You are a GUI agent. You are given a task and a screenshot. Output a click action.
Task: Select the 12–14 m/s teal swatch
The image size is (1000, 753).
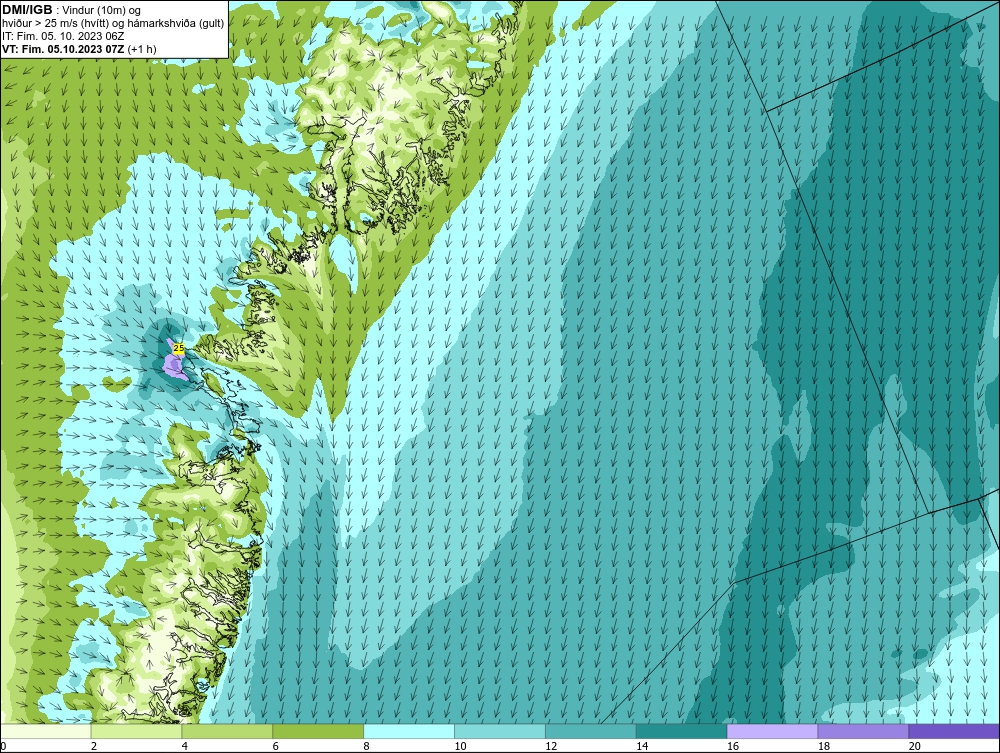591,731
